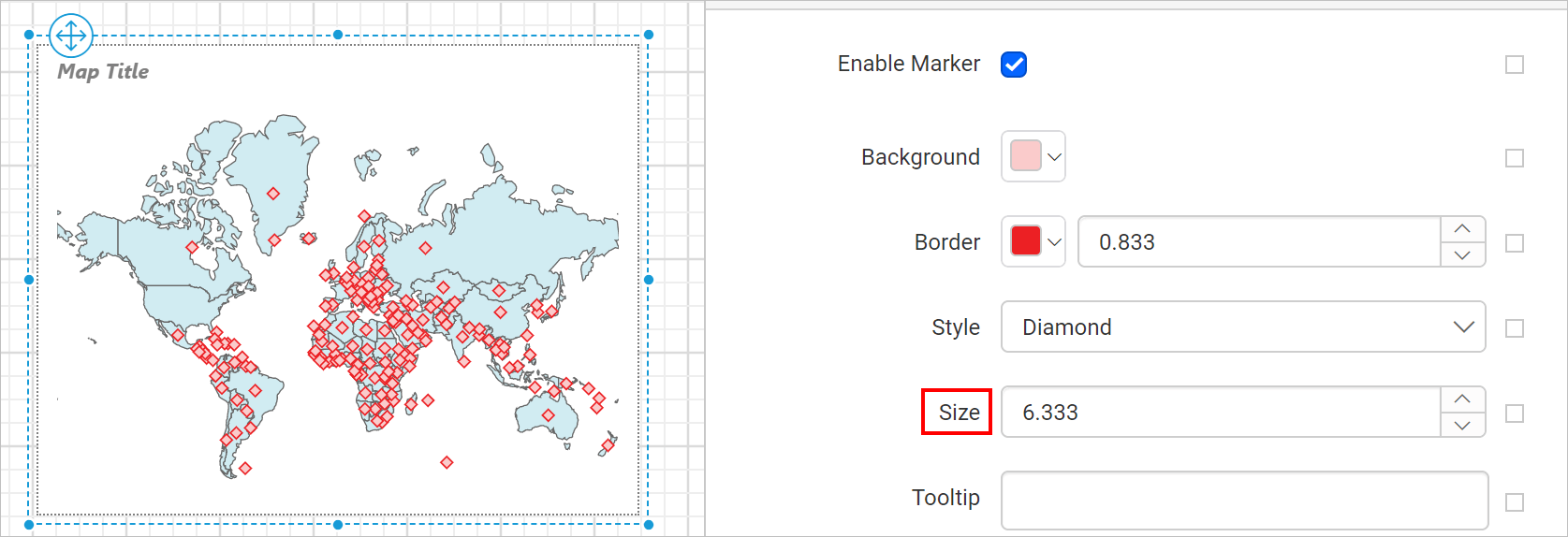
Task: Click the move handle icon above map
Action: point(71,36)
